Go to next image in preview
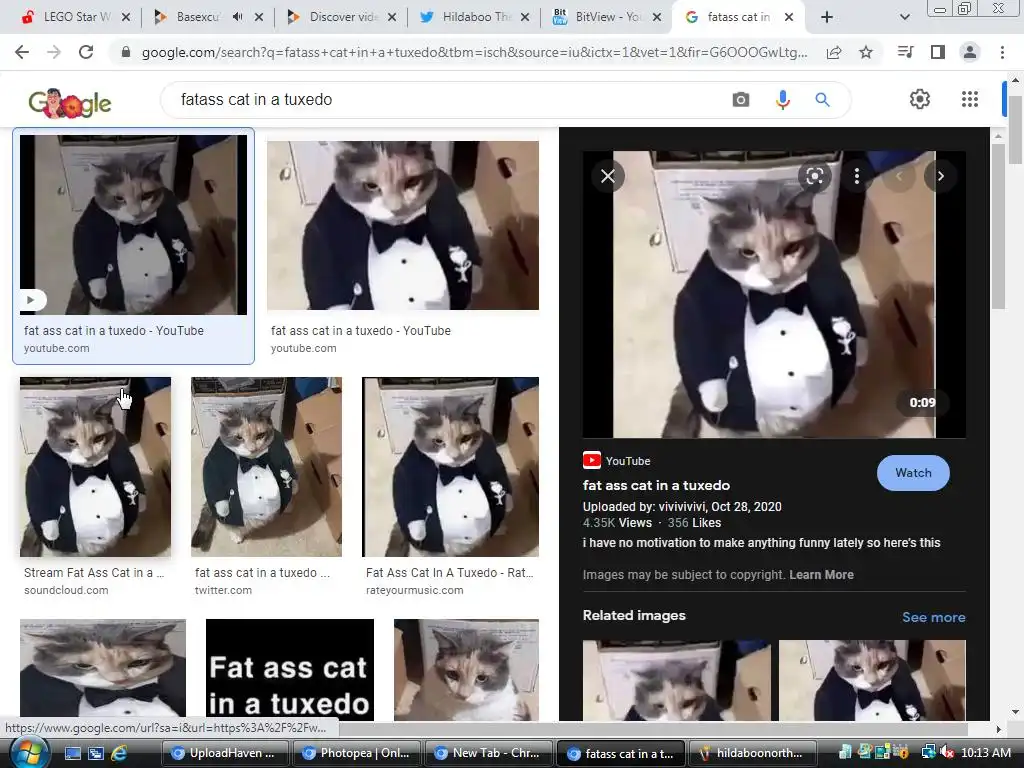 [x=940, y=176]
